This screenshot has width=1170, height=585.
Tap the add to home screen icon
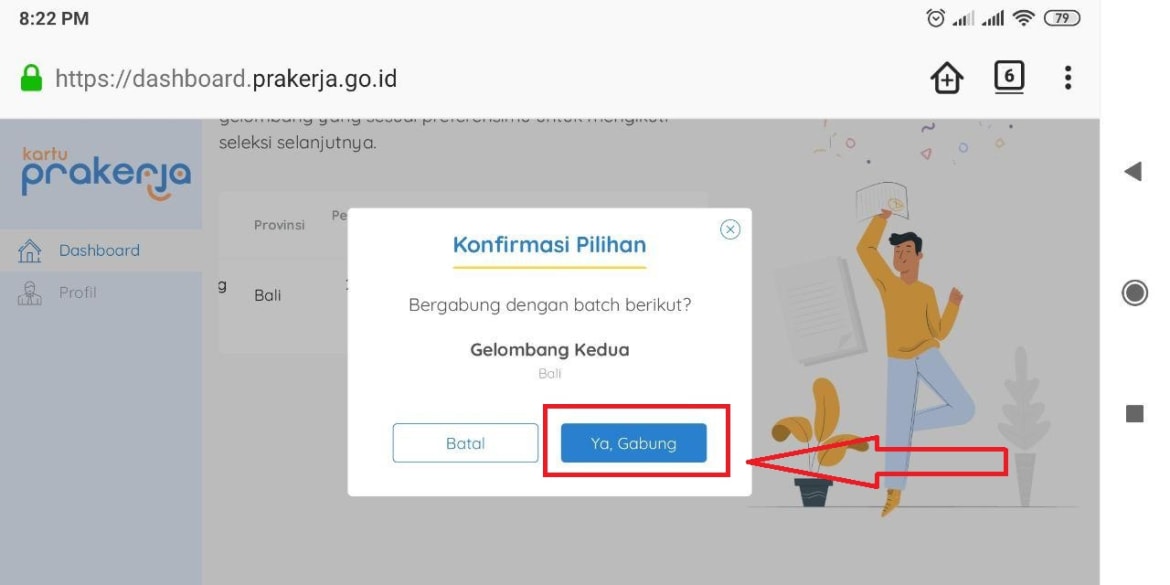(947, 78)
